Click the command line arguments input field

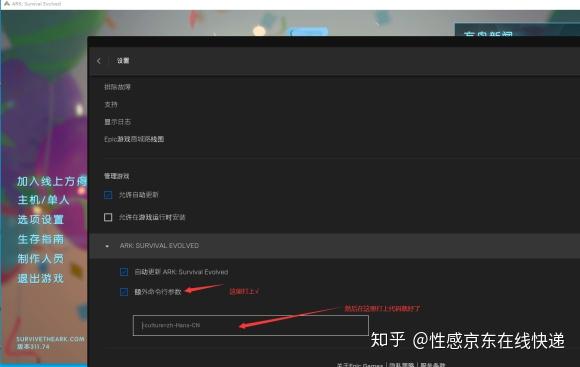pyautogui.click(x=251, y=325)
